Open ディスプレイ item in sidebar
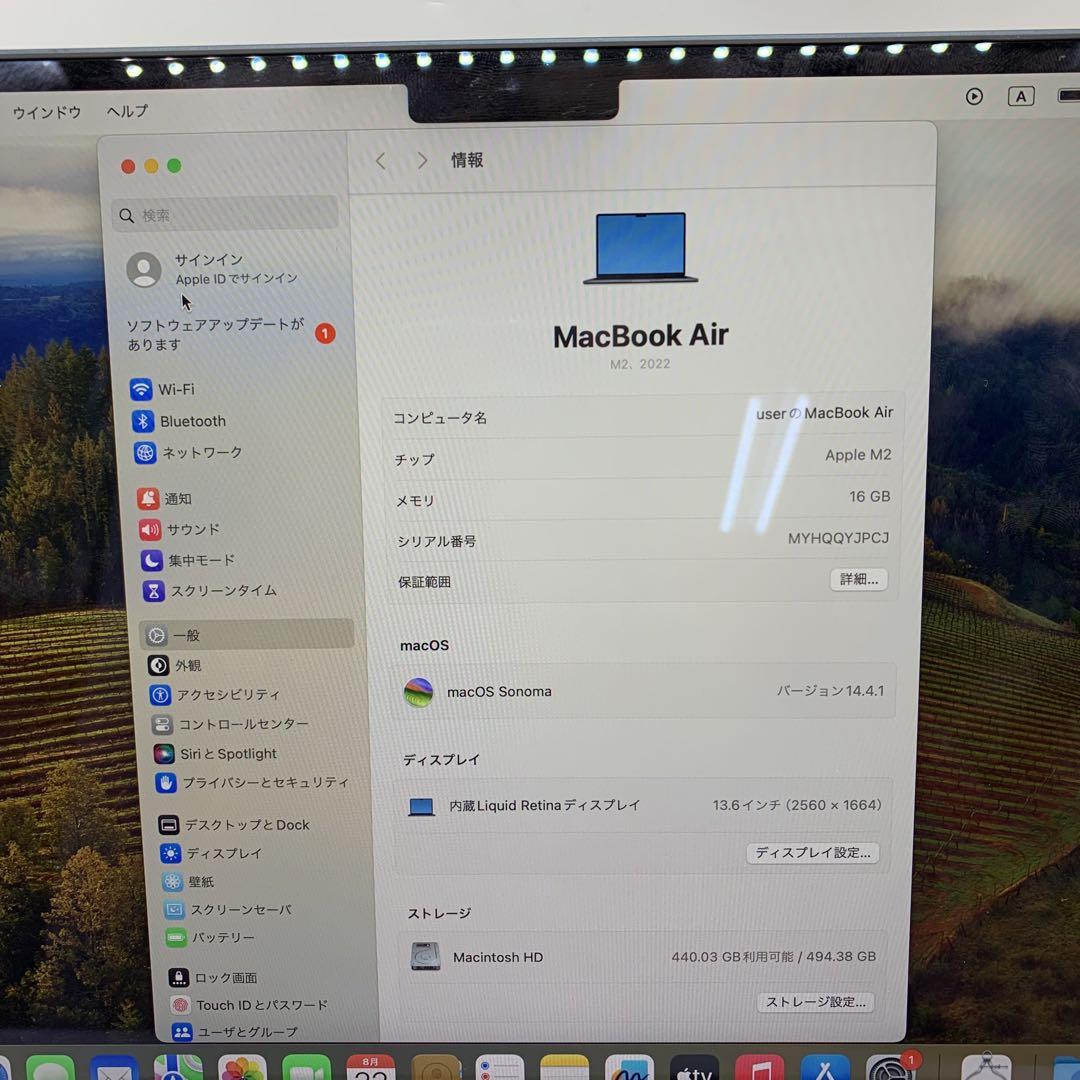The width and height of the screenshot is (1080, 1080). pos(211,853)
